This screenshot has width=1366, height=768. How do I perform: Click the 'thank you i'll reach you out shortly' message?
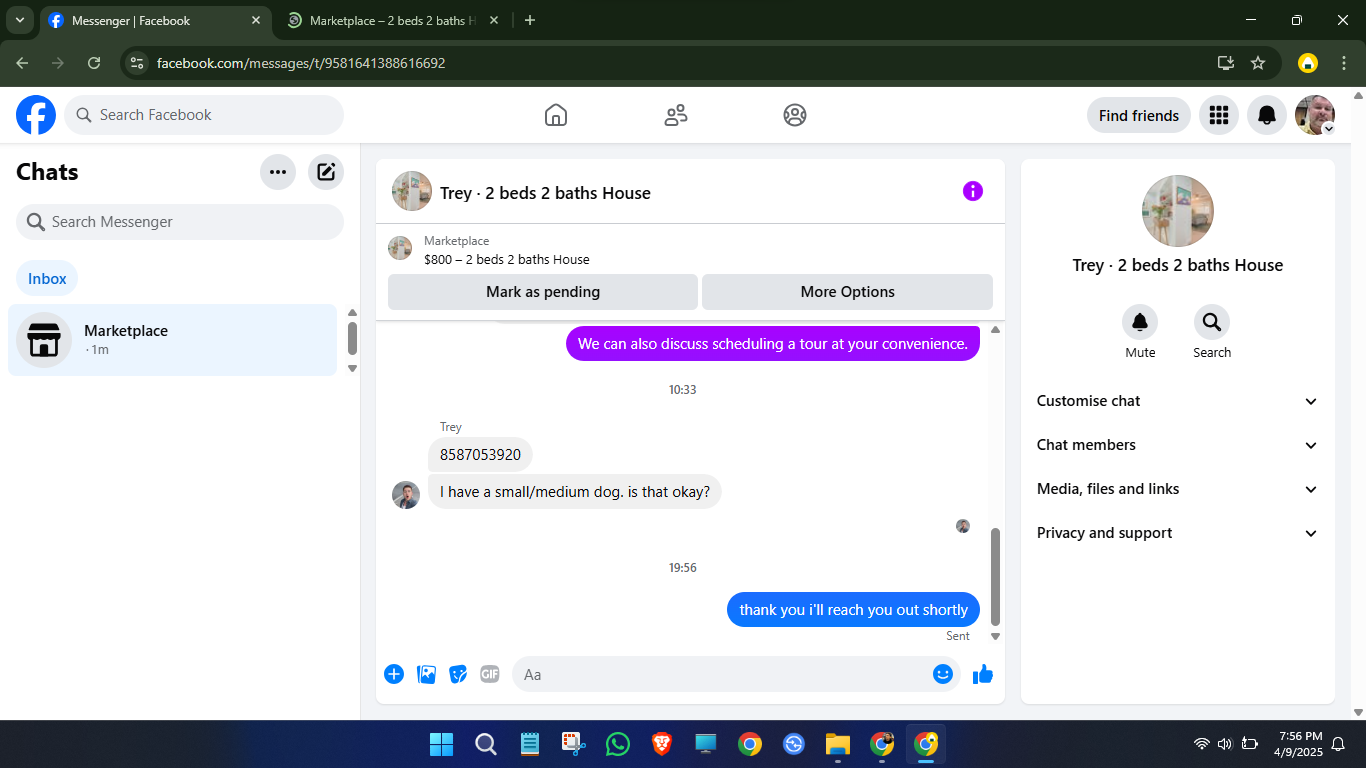[x=854, y=610]
